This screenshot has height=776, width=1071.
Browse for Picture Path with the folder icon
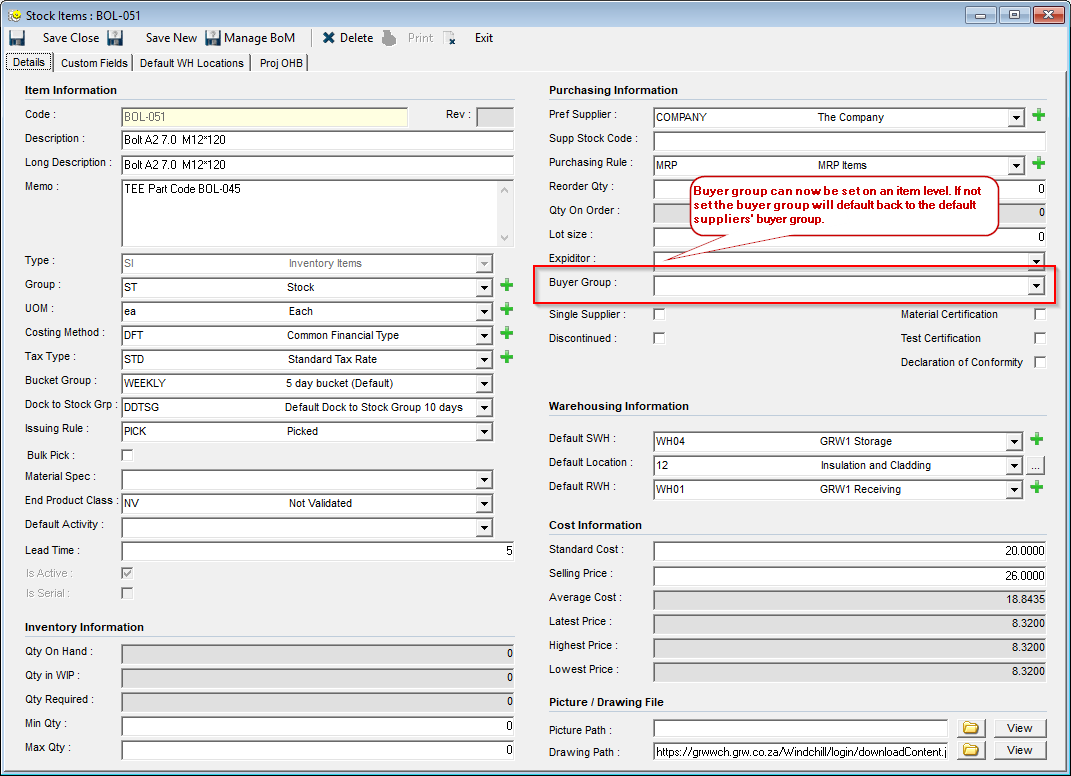click(x=969, y=728)
